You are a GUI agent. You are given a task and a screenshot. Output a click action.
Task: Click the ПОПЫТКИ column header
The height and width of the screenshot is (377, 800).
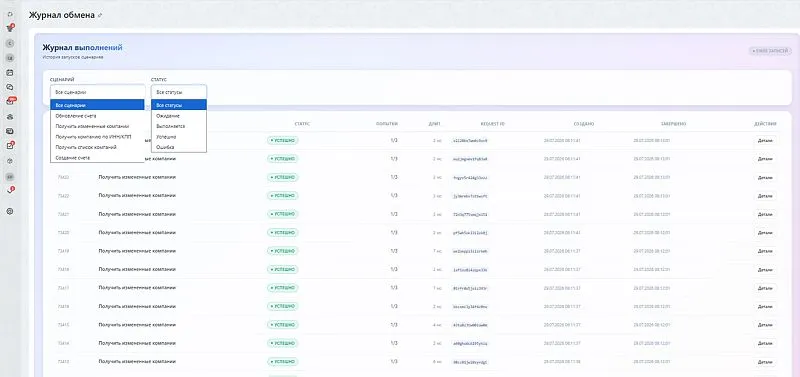[387, 124]
